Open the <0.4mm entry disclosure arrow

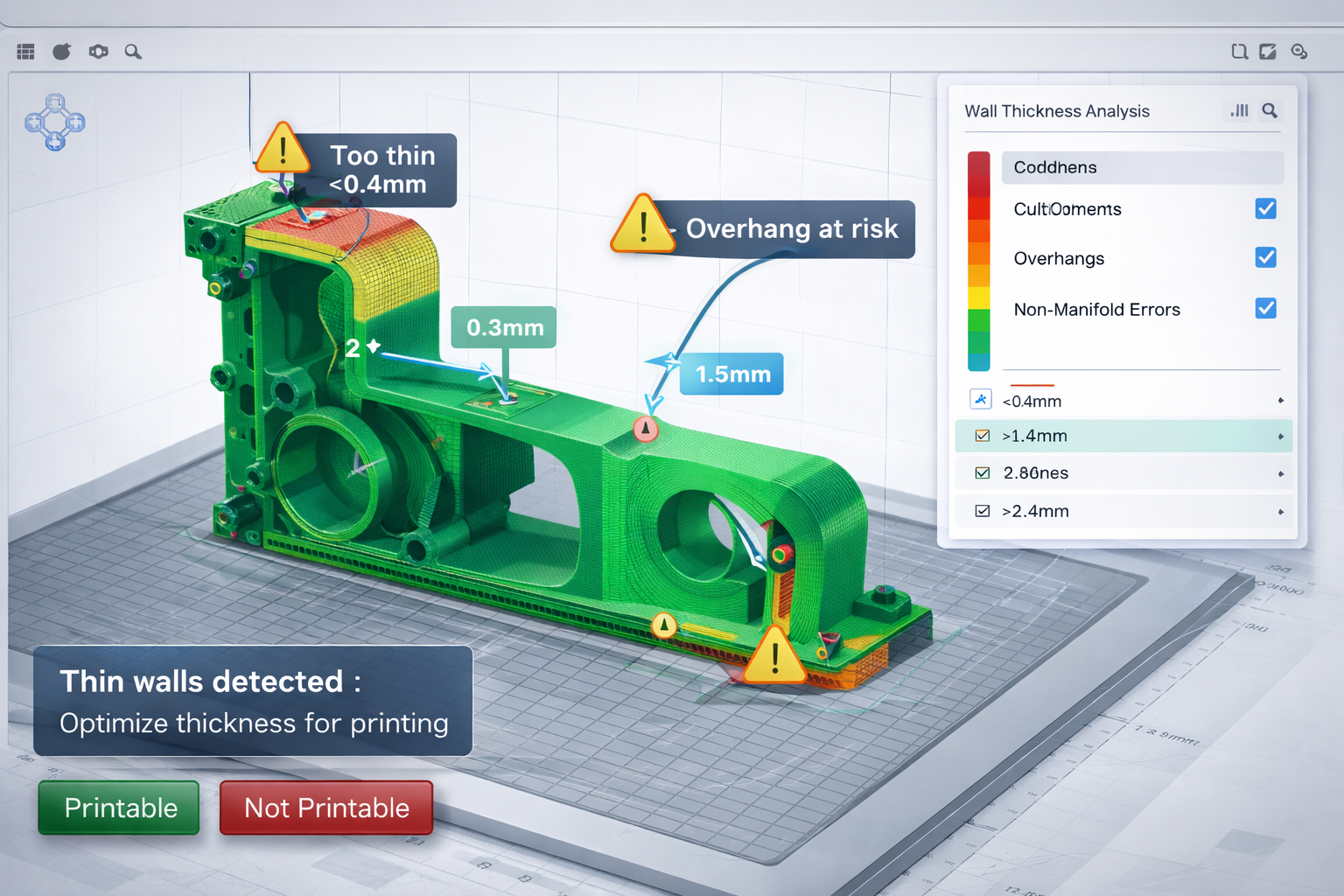pos(1281,400)
